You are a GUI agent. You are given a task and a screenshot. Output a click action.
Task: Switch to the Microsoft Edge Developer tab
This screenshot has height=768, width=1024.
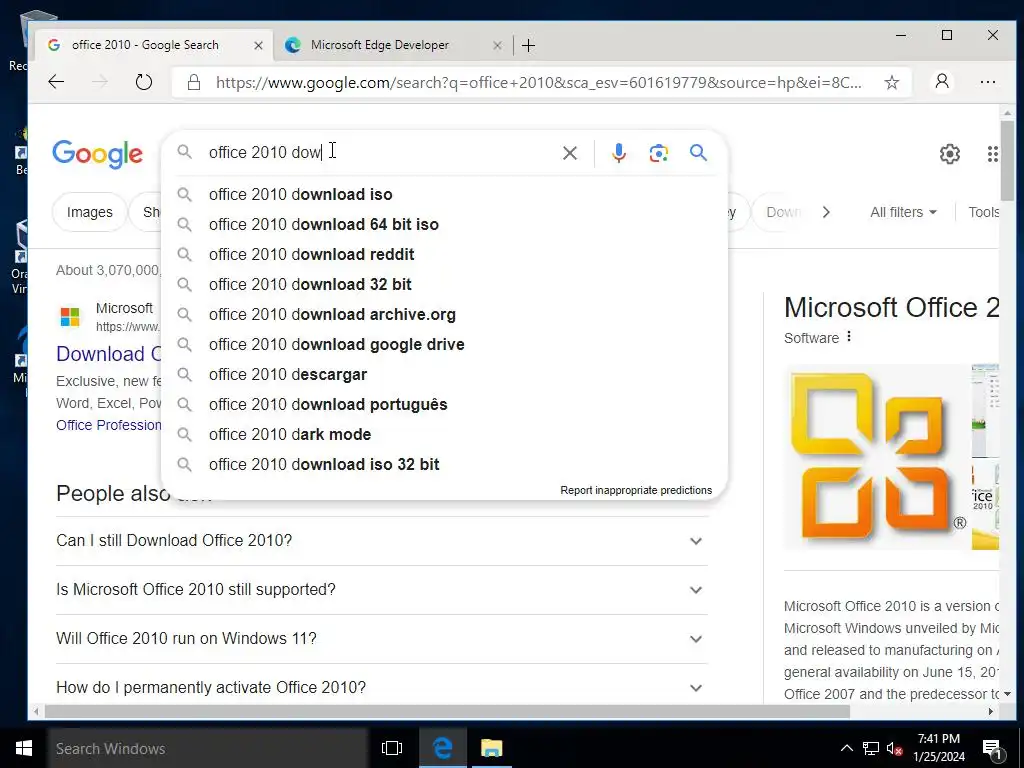tap(394, 45)
